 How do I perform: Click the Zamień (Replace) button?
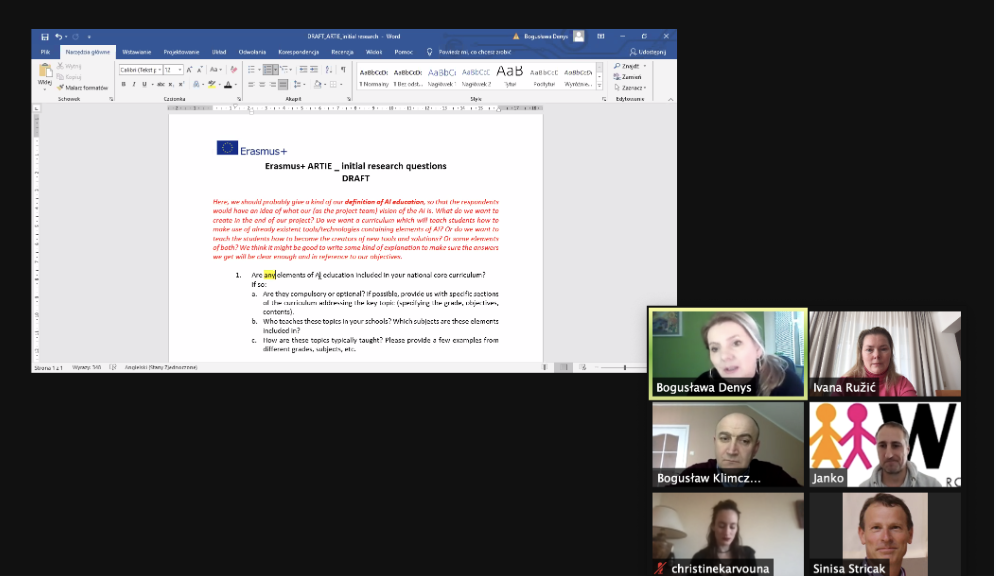pos(630,77)
